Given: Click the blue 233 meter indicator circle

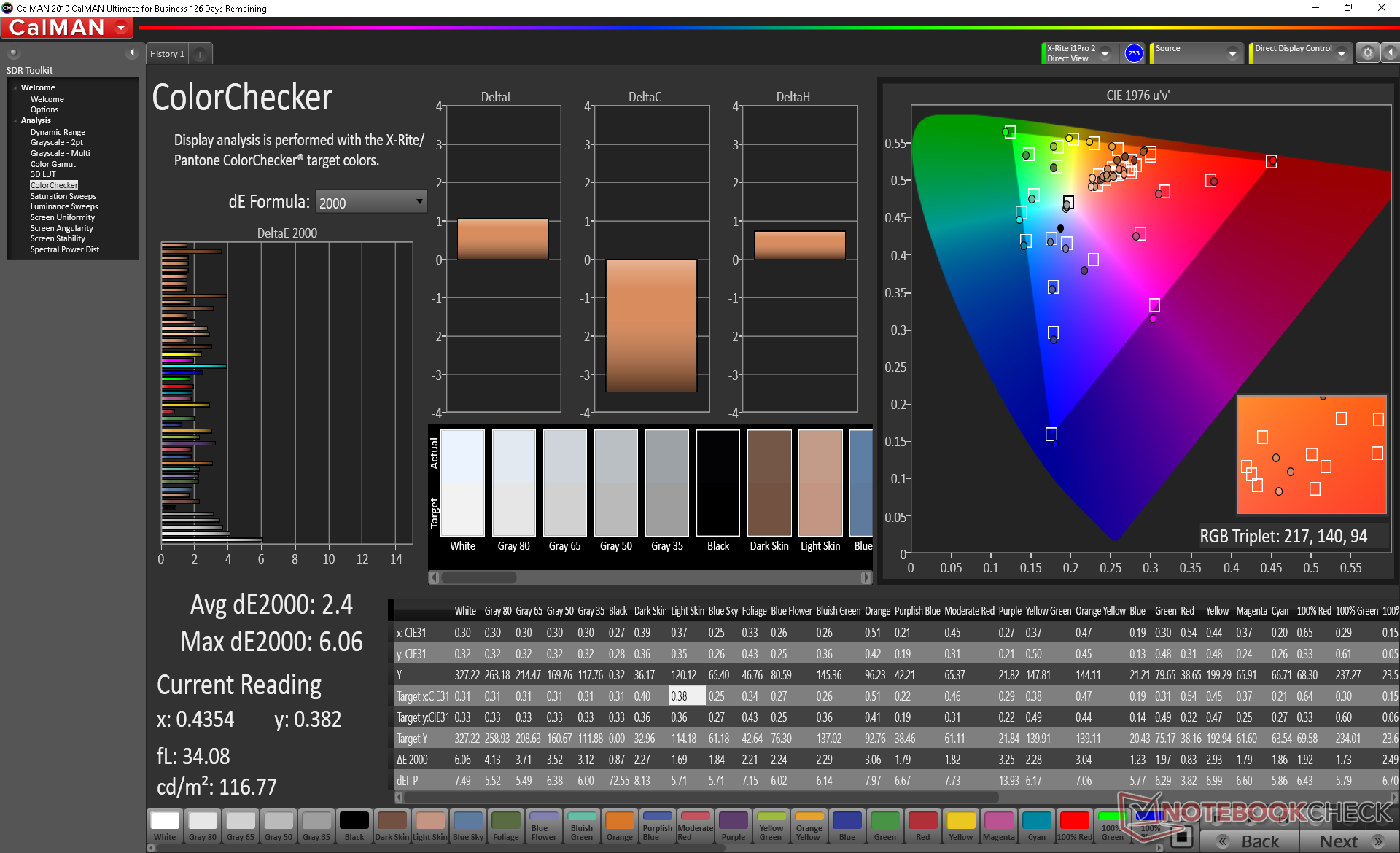Looking at the screenshot, I should coord(1134,53).
